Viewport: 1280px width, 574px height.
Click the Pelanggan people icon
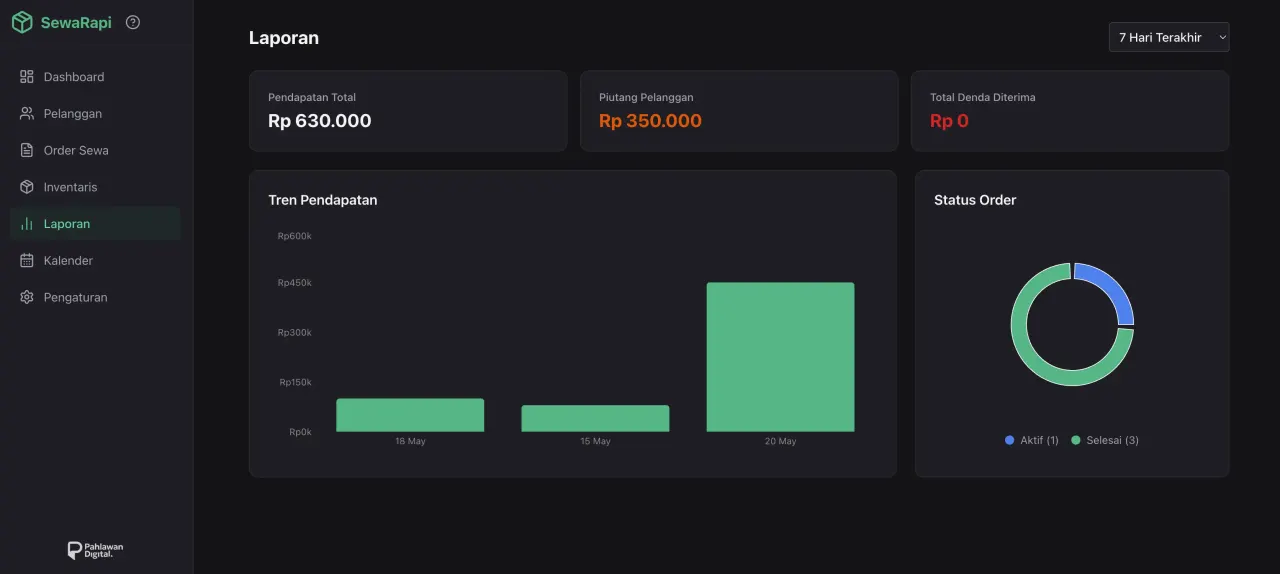27,114
